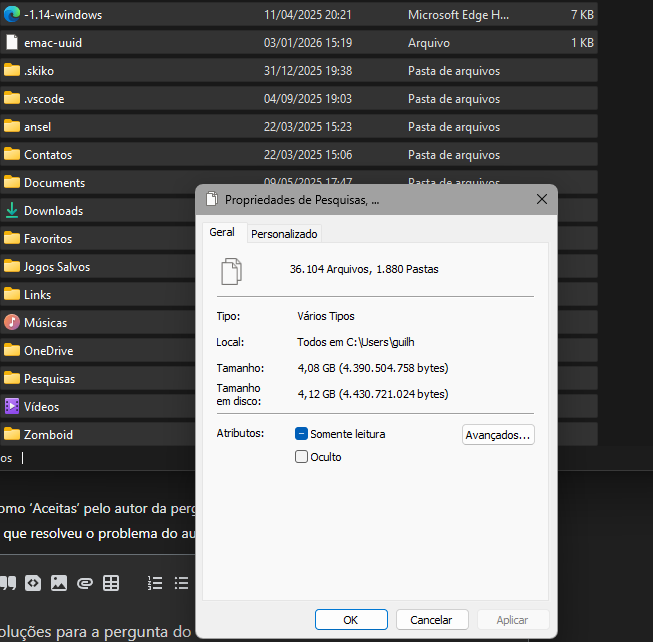Click the 4,12 GB size on disk value
The height and width of the screenshot is (642, 653).
pos(373,394)
